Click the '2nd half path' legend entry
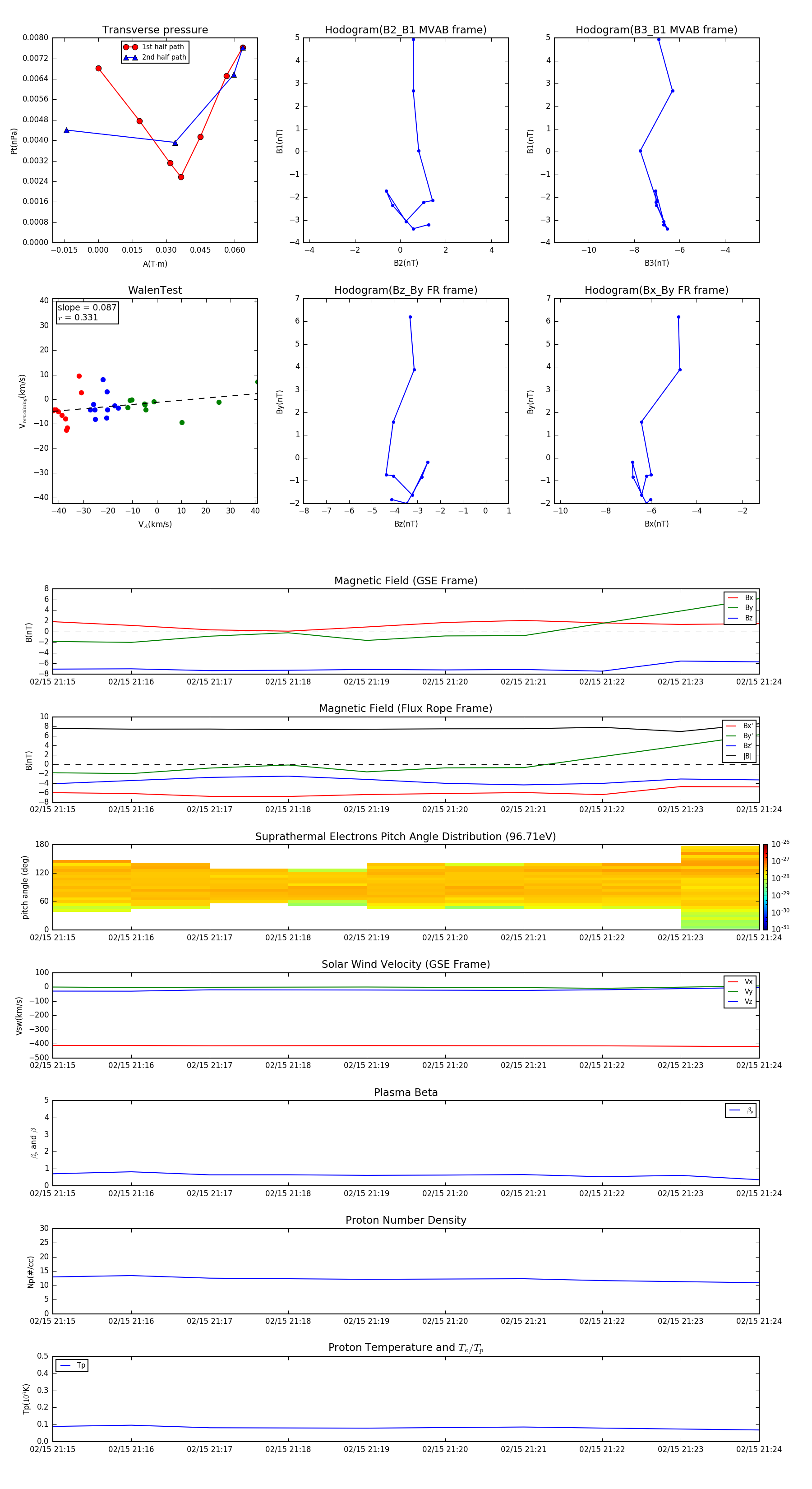This screenshot has height=1489, width=812. [x=154, y=57]
